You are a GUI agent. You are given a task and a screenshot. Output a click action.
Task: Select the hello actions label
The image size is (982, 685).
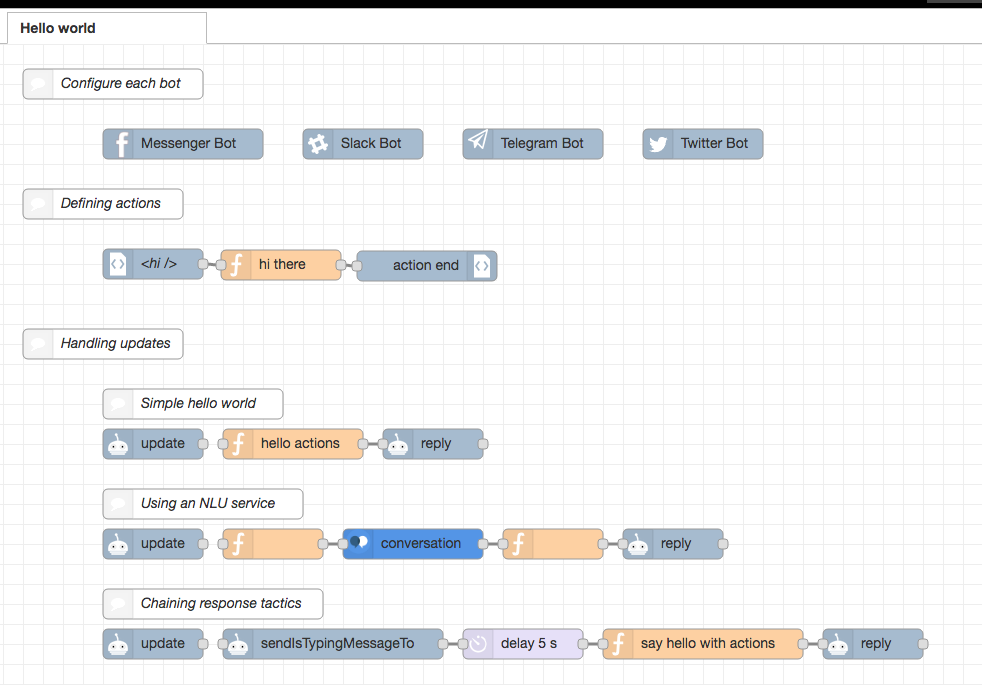click(x=300, y=443)
